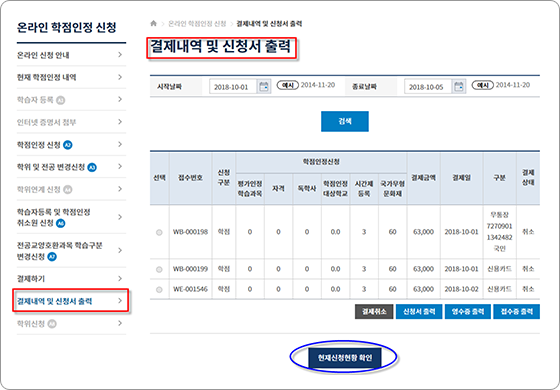Expand 인터넷 증명서 첨부 arrow
The width and height of the screenshot is (560, 390).
point(120,122)
